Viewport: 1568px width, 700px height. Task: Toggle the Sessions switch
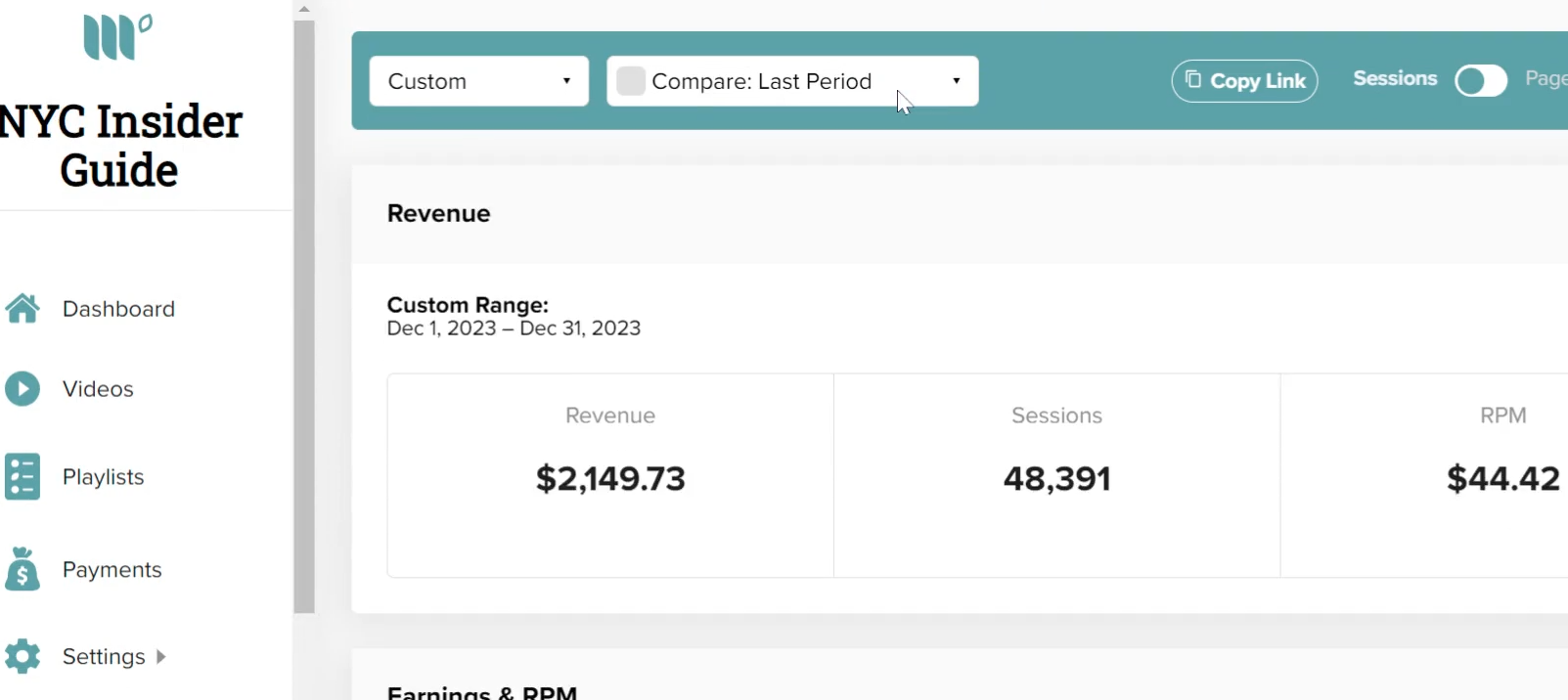point(1481,80)
